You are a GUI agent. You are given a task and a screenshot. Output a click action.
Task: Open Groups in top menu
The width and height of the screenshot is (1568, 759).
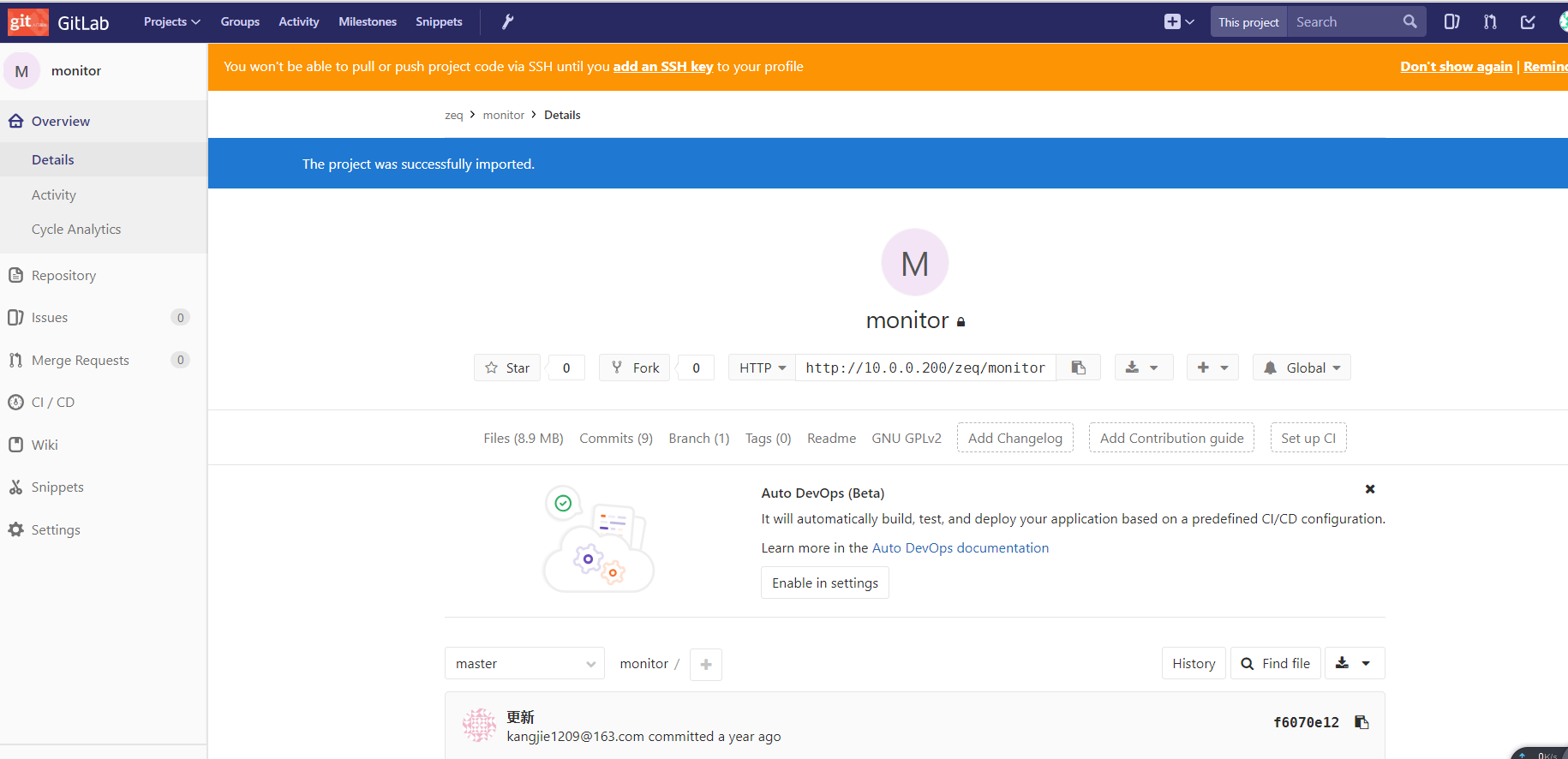[240, 21]
